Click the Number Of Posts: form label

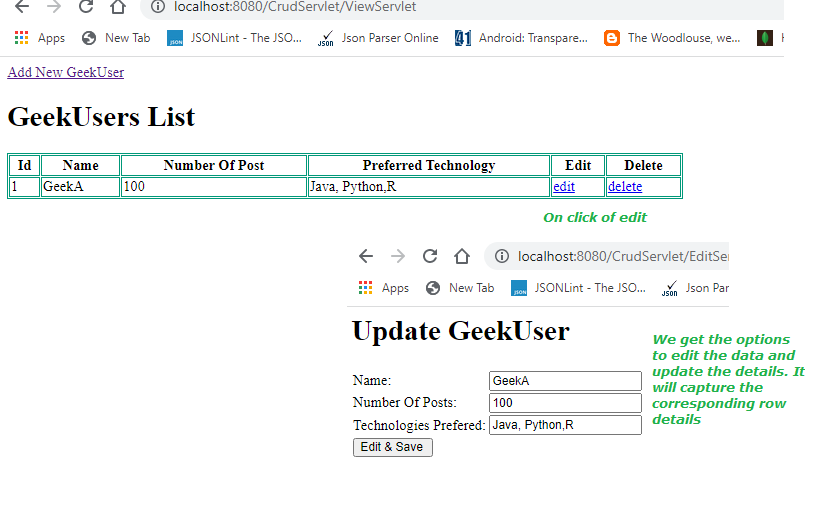pyautogui.click(x=405, y=402)
